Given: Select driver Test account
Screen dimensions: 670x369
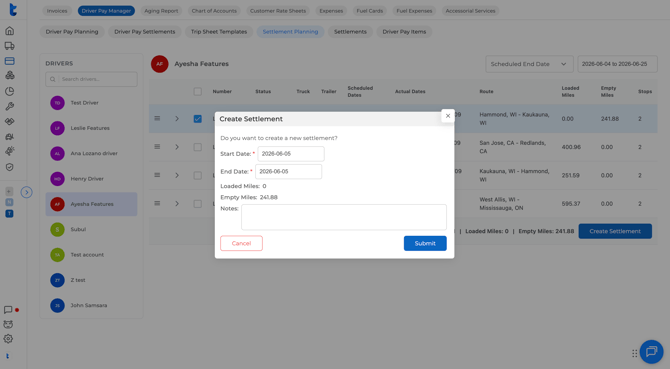Looking at the screenshot, I should tap(91, 255).
